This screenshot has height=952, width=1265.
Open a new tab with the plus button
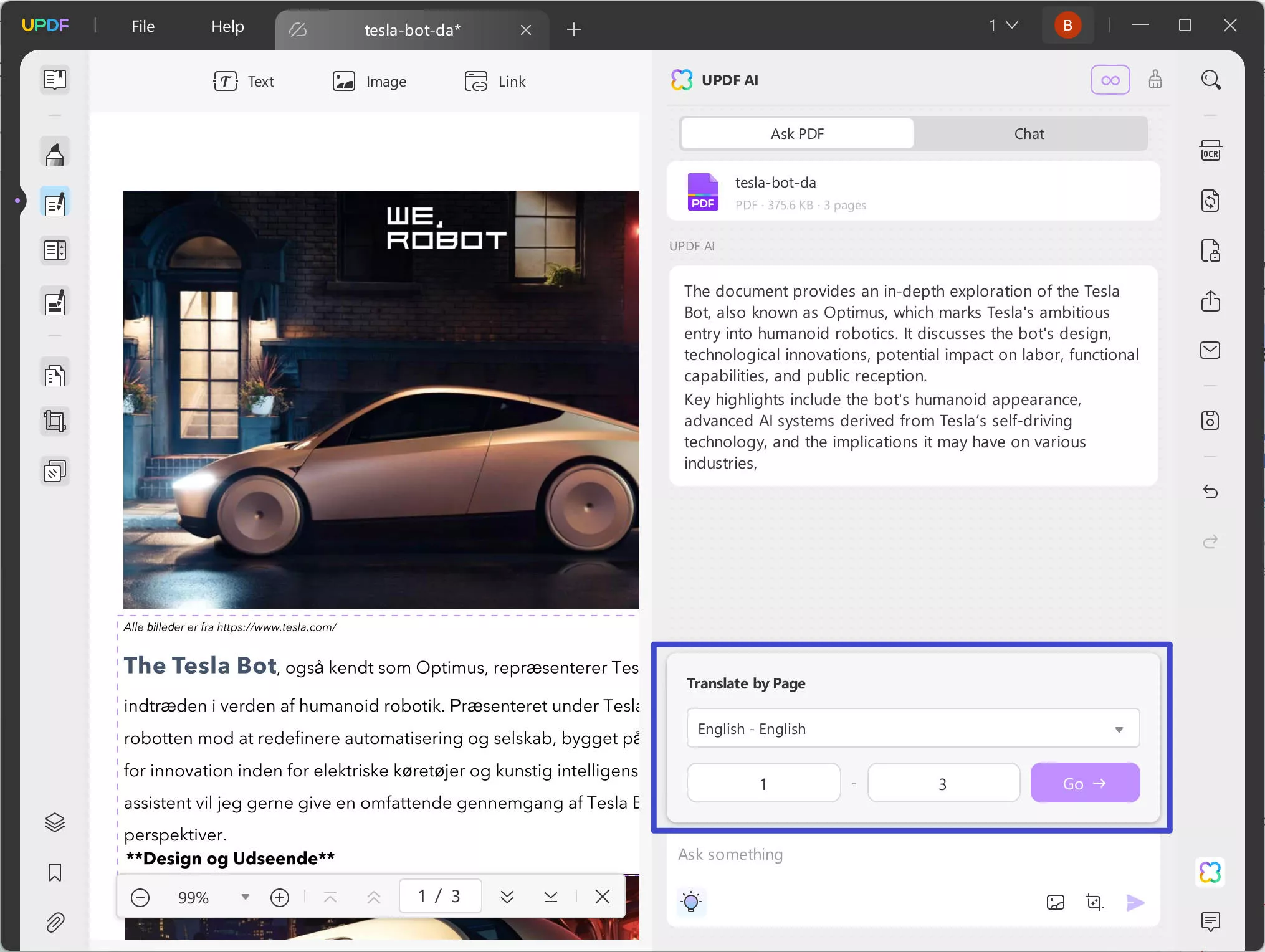(x=573, y=29)
